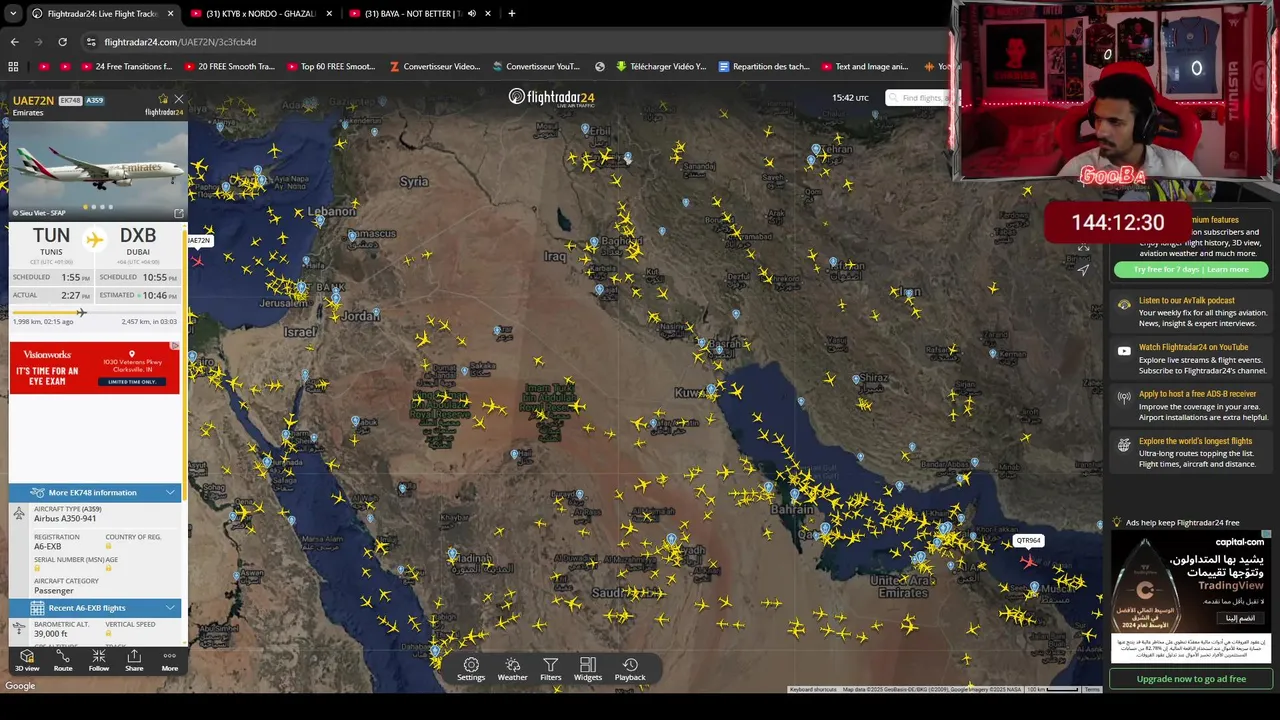This screenshot has width=1280, height=720.
Task: Open the Weather layer options
Action: point(512,669)
